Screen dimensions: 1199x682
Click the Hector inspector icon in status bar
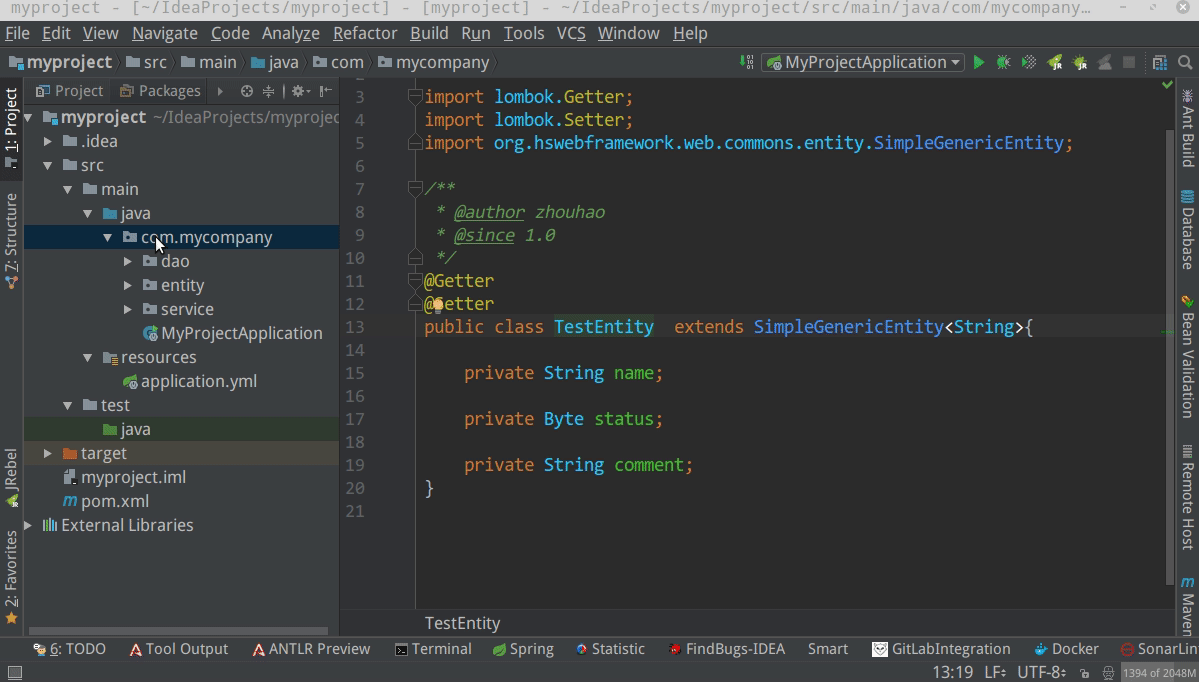point(1108,673)
